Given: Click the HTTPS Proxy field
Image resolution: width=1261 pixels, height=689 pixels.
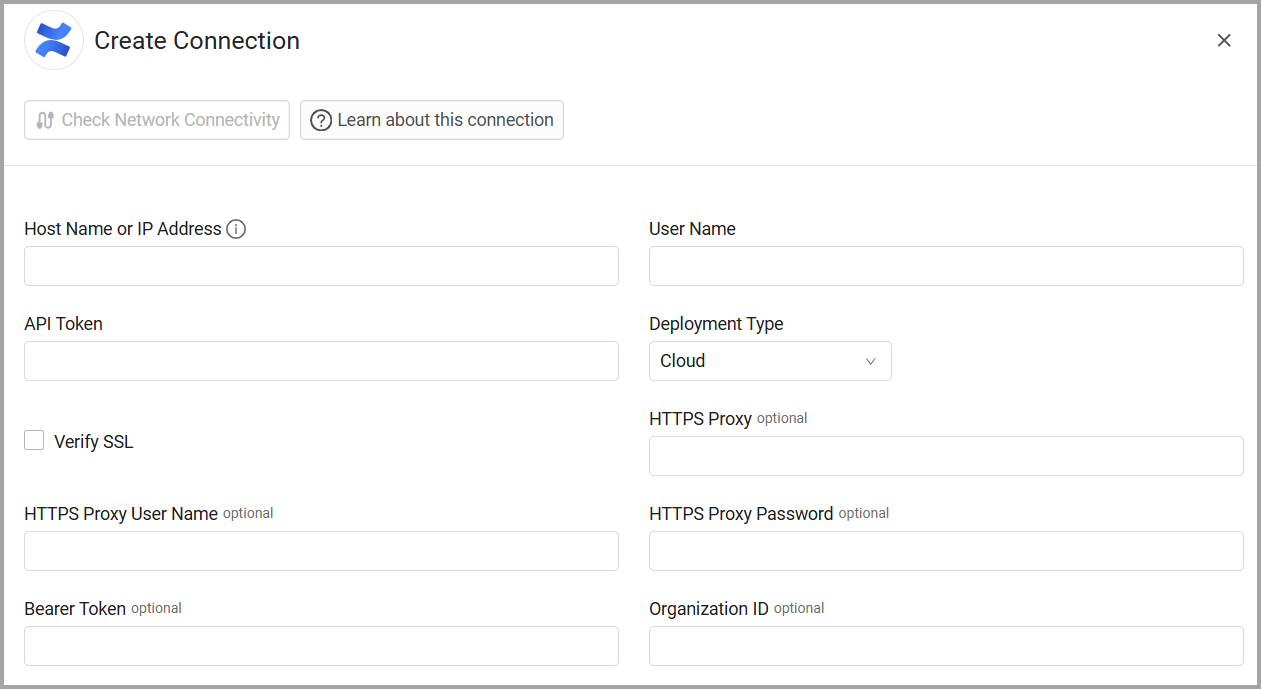Looking at the screenshot, I should pyautogui.click(x=946, y=456).
